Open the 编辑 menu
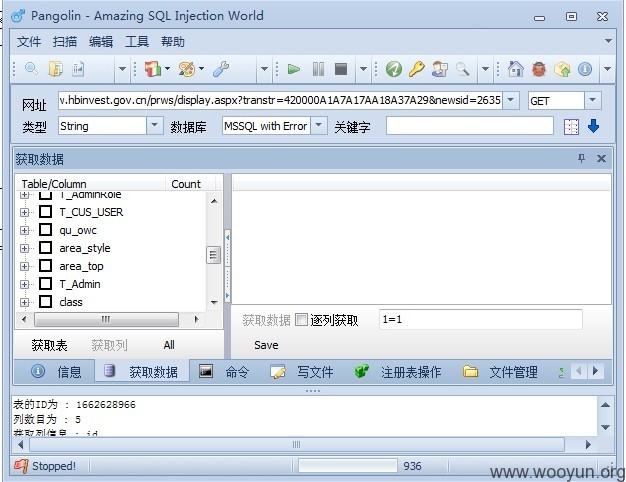 [x=101, y=42]
